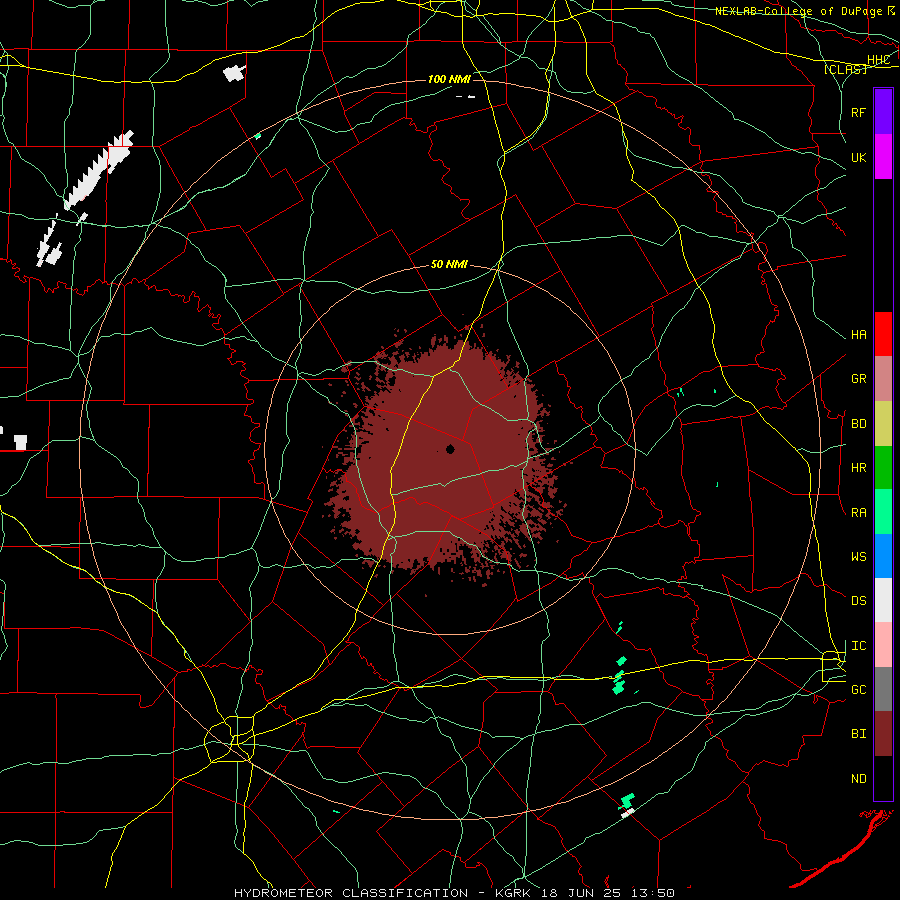
Task: Select the white DS legend swatch
Action: (883, 600)
